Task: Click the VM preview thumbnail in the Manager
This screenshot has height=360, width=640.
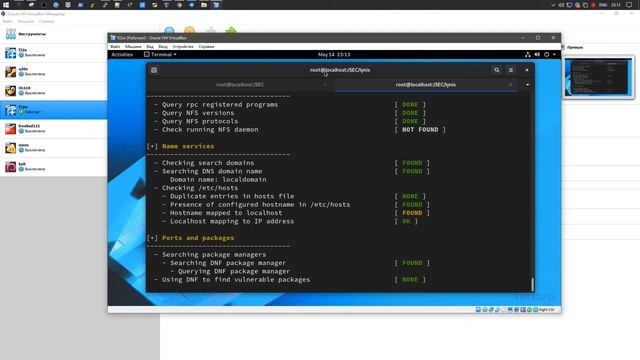Action: tap(599, 77)
